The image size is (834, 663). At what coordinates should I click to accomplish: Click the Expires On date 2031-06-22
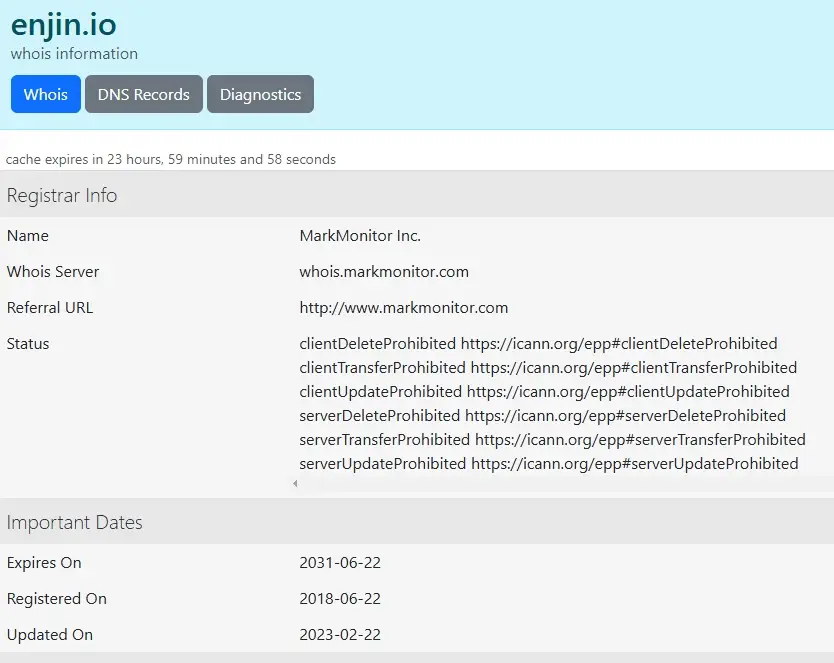click(340, 562)
